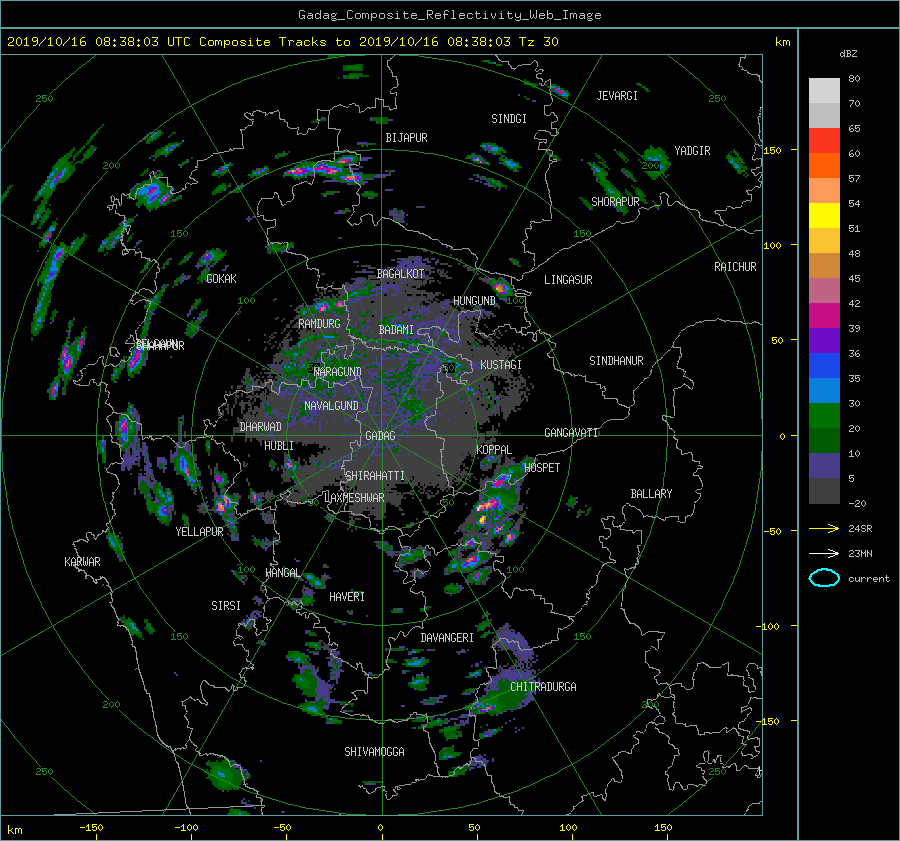Select the HOSPET label
Screen dimensions: 900x841
click(x=542, y=468)
